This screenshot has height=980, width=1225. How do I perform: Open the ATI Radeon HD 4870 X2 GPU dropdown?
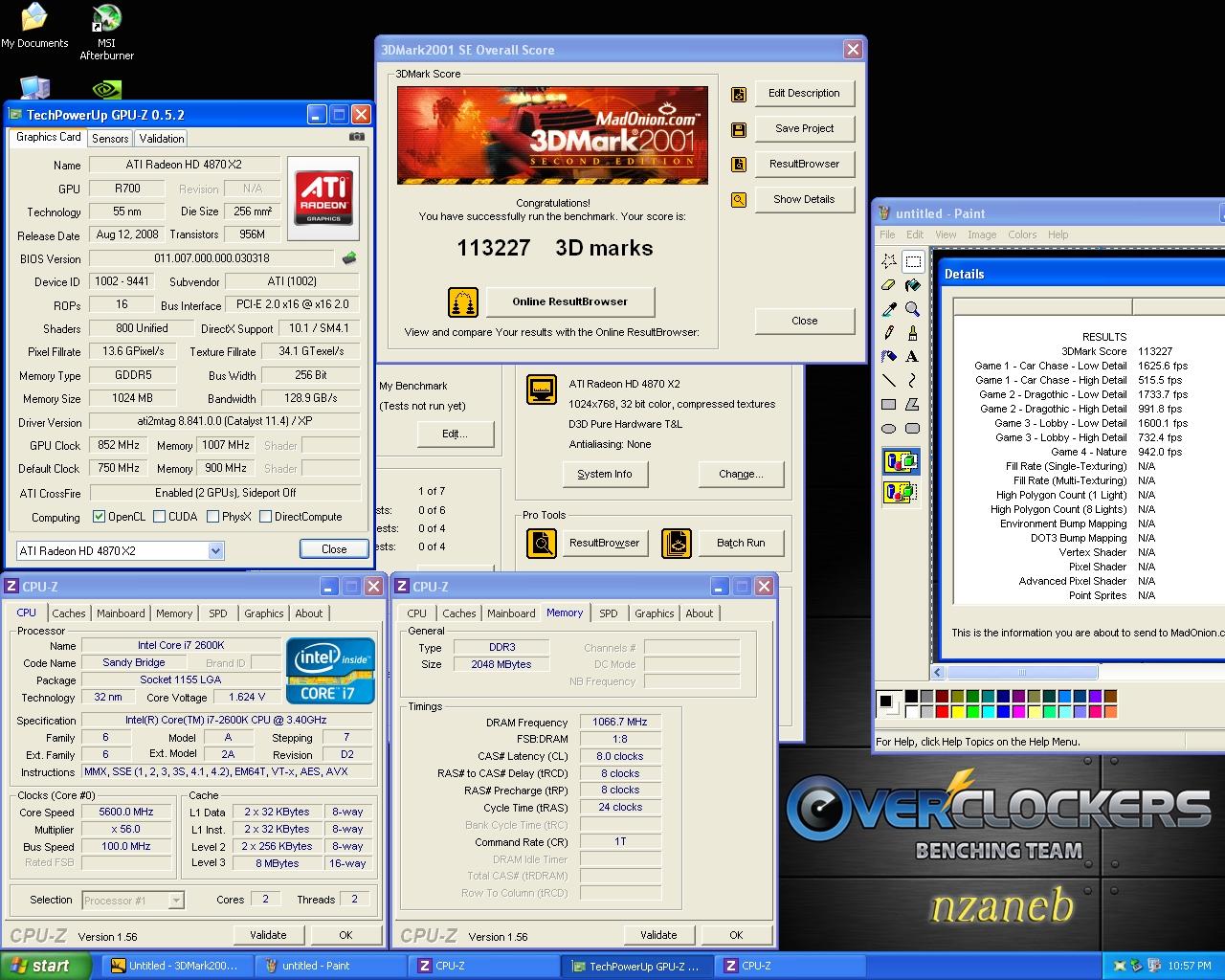215,551
